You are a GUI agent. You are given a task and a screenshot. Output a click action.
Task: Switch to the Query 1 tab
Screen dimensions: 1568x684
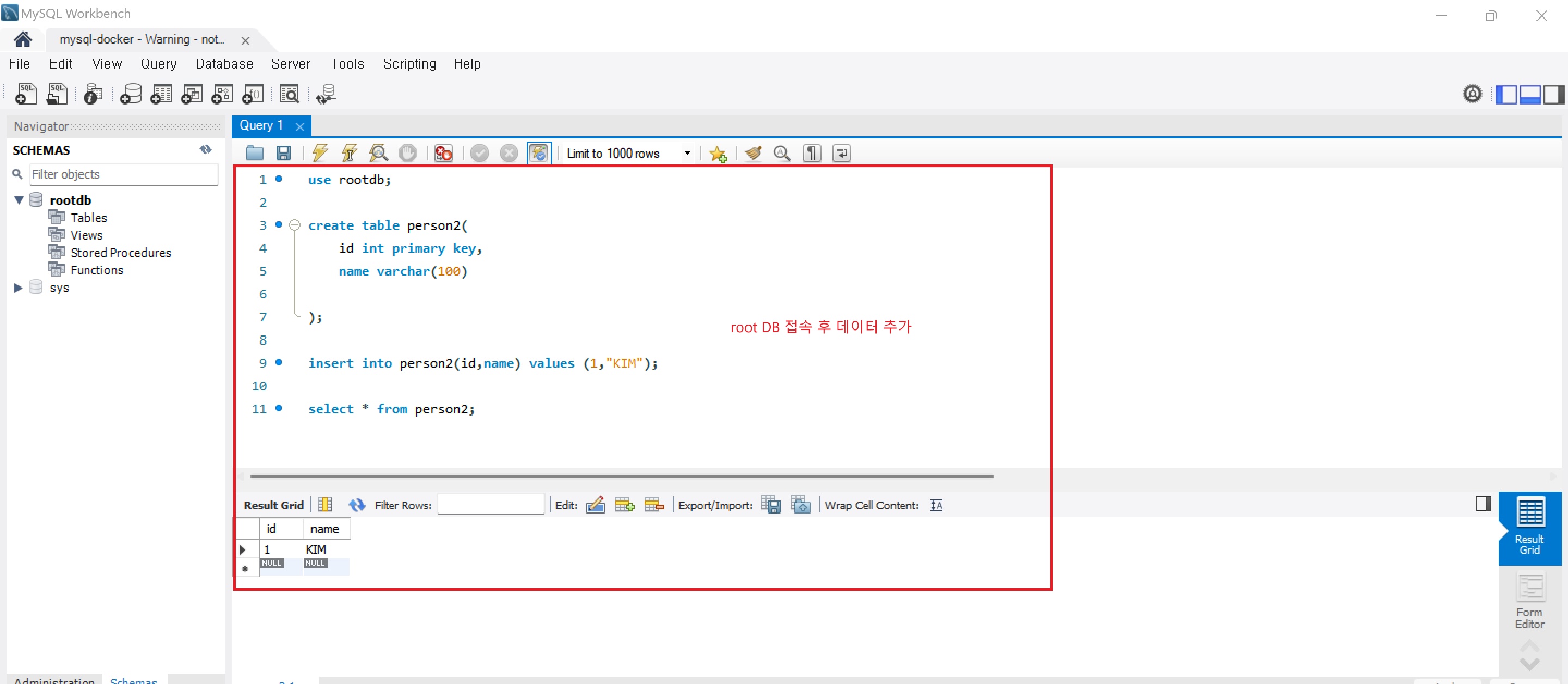point(262,125)
